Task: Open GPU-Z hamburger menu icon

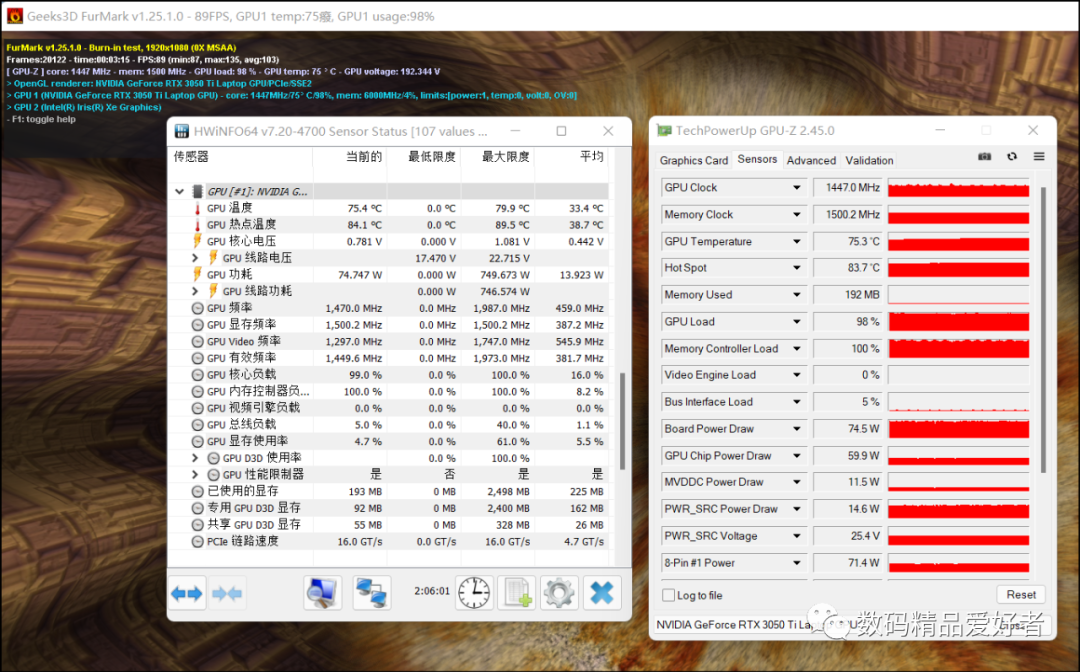Action: (1039, 157)
